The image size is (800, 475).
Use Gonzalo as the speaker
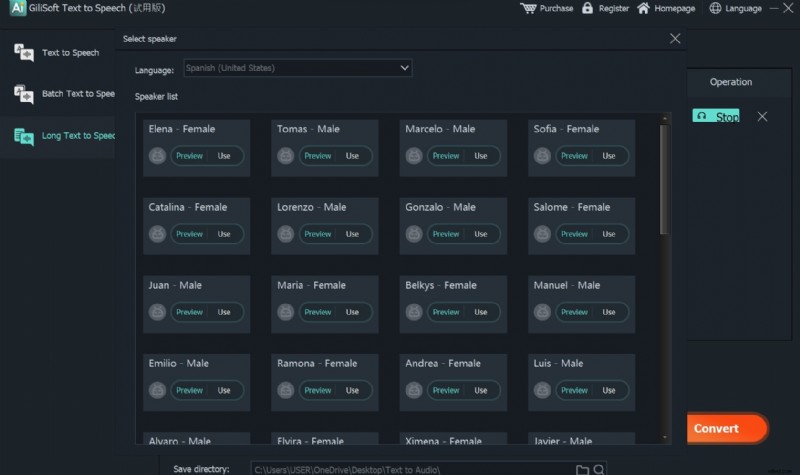click(481, 234)
